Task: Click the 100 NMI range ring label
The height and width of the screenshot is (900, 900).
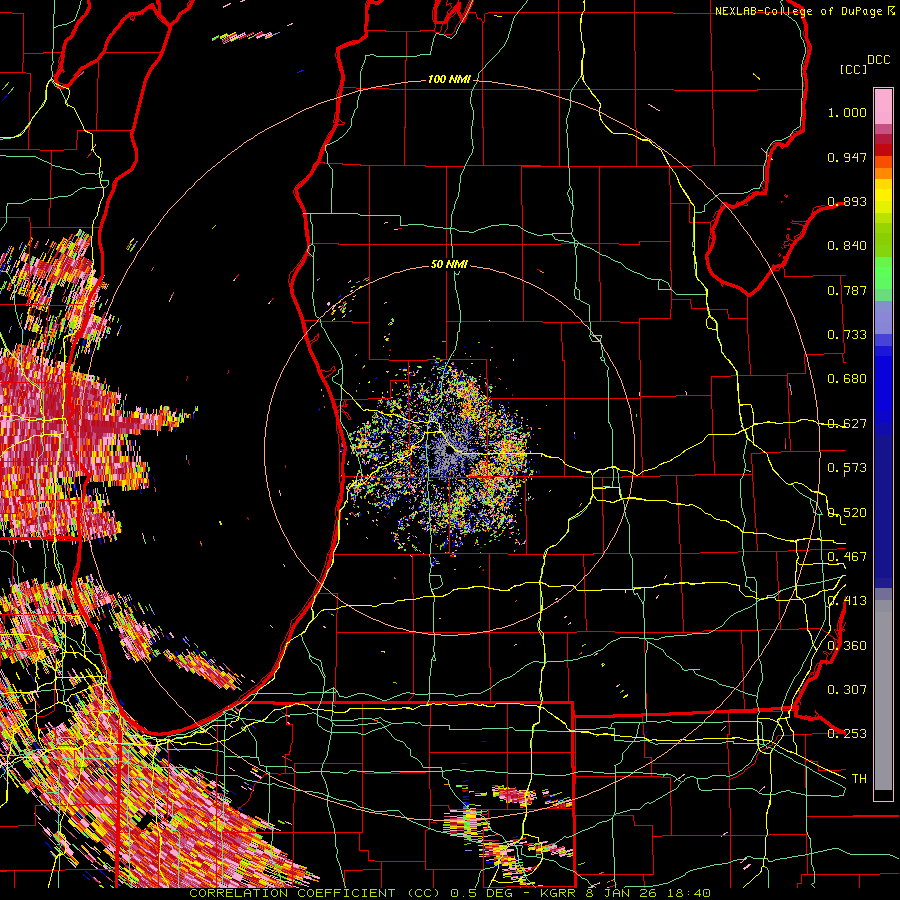Action: click(x=449, y=79)
